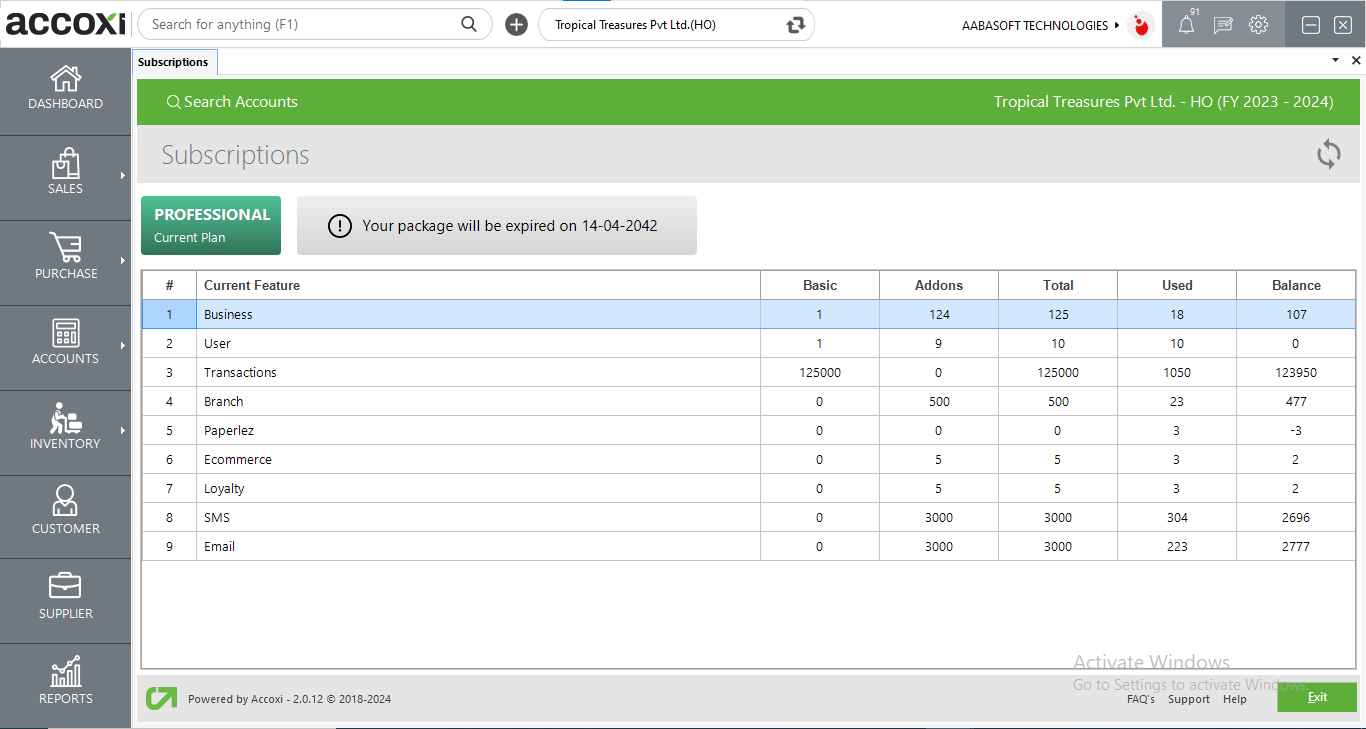This screenshot has height=729, width=1366.
Task: Click the Transactions balance value 123950
Action: (1296, 372)
